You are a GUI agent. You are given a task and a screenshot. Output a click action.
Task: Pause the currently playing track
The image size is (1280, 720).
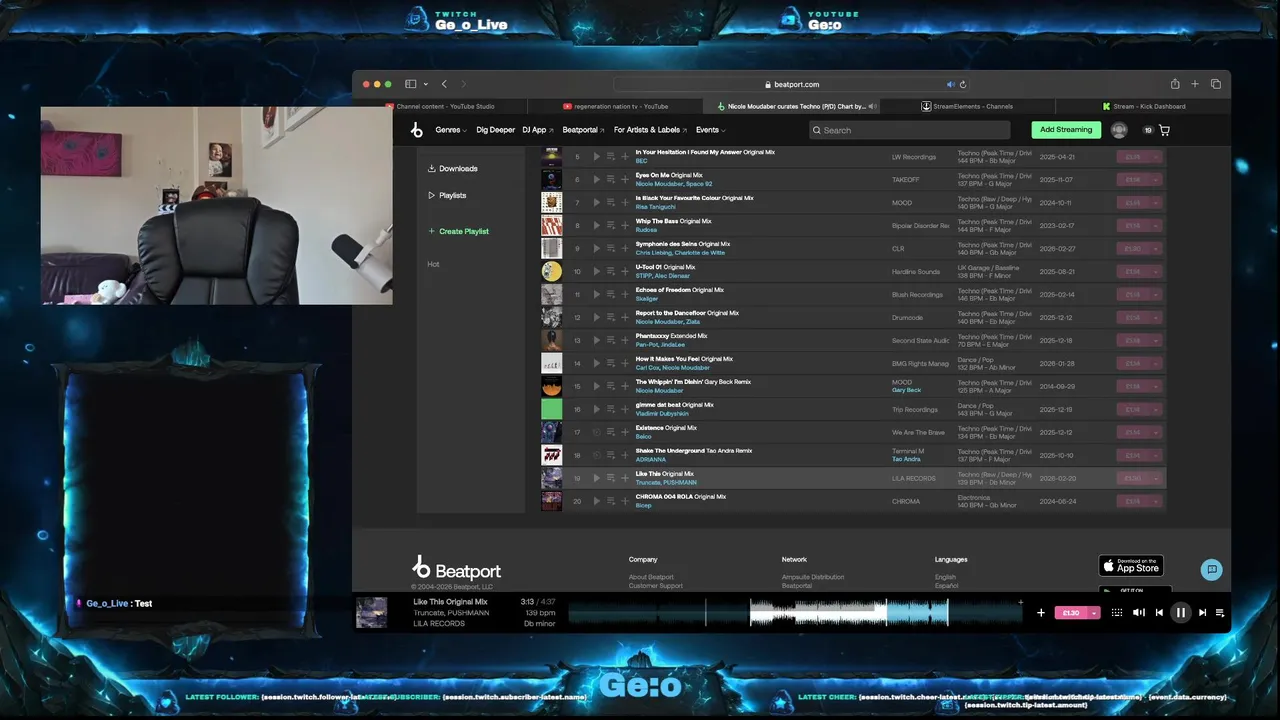tap(1181, 612)
